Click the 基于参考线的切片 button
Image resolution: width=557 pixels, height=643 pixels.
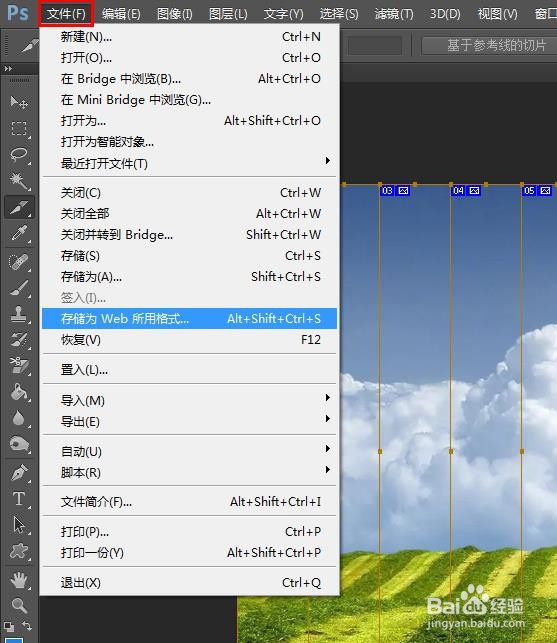pyautogui.click(x=489, y=45)
